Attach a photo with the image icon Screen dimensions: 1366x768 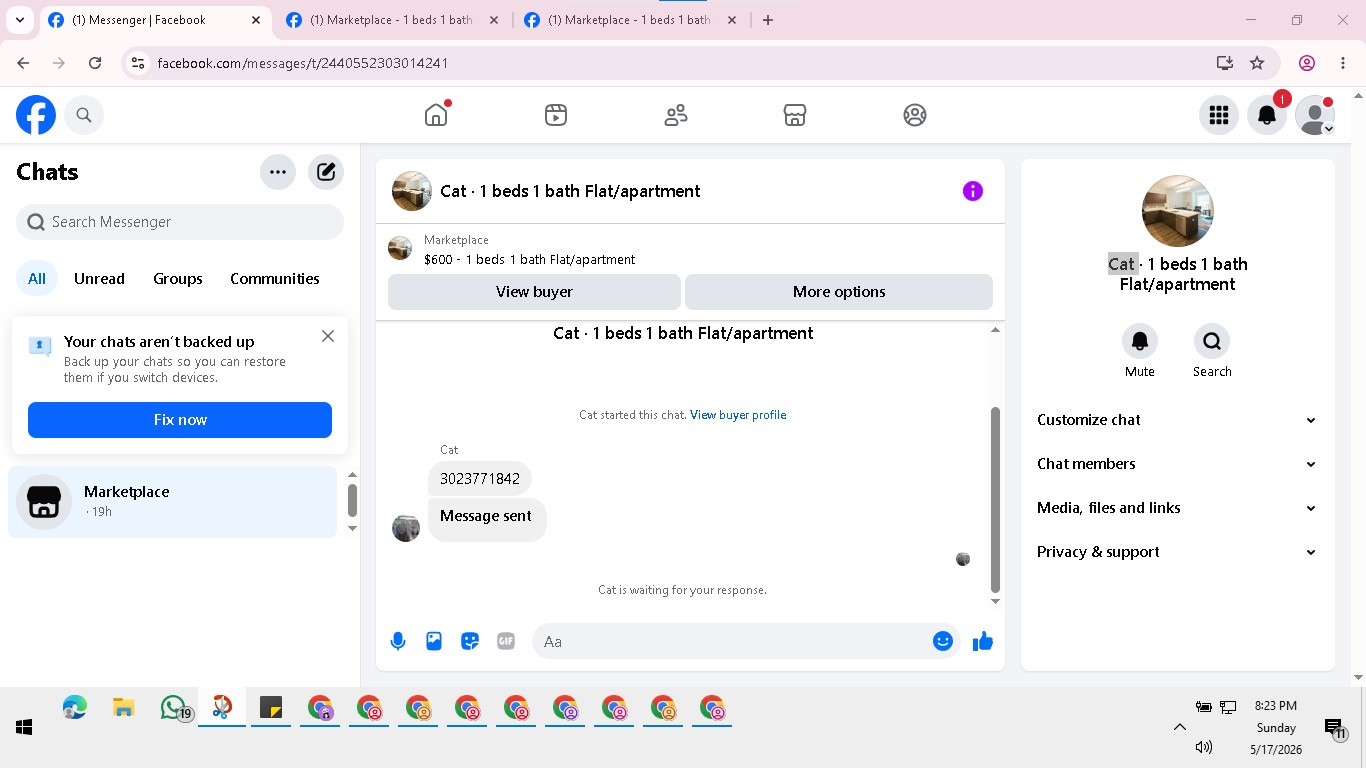pos(434,642)
